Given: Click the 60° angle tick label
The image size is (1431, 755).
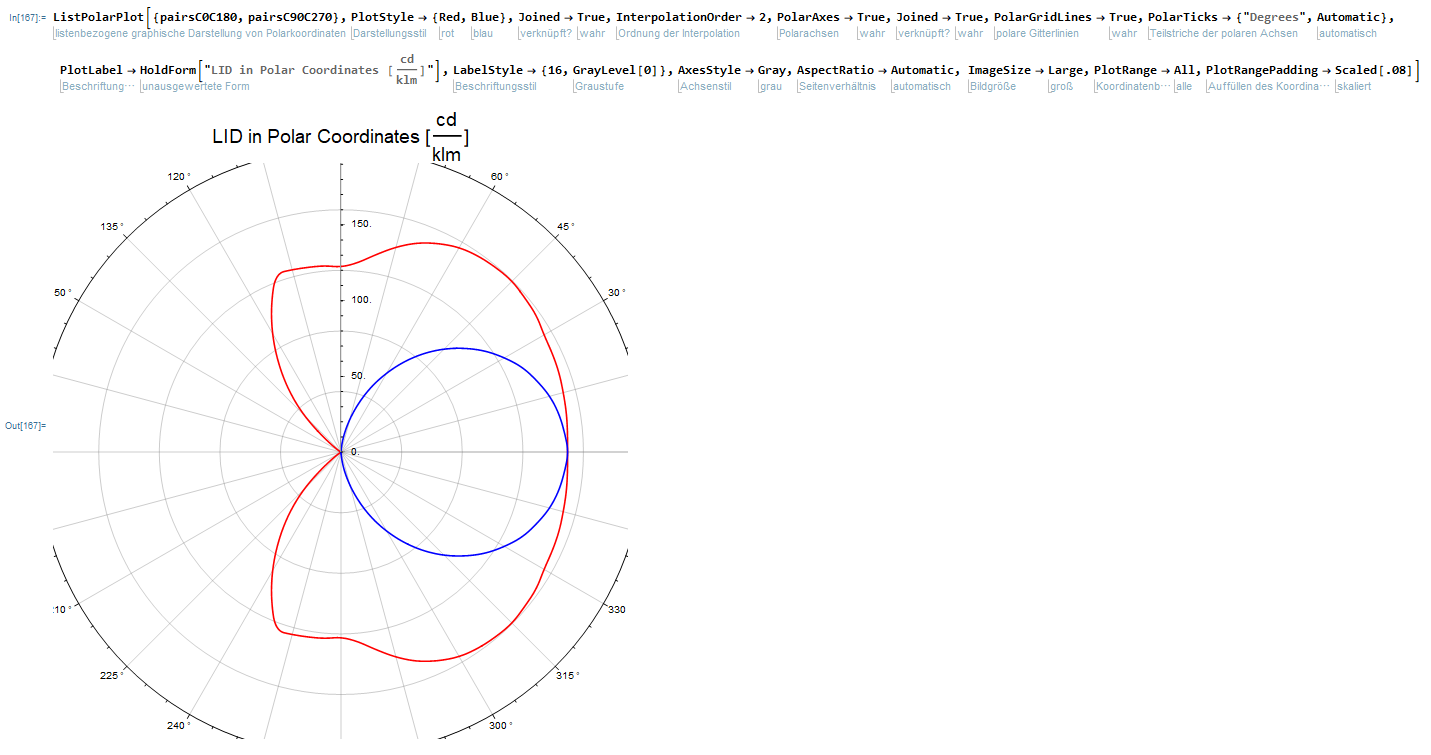Looking at the screenshot, I should (500, 177).
